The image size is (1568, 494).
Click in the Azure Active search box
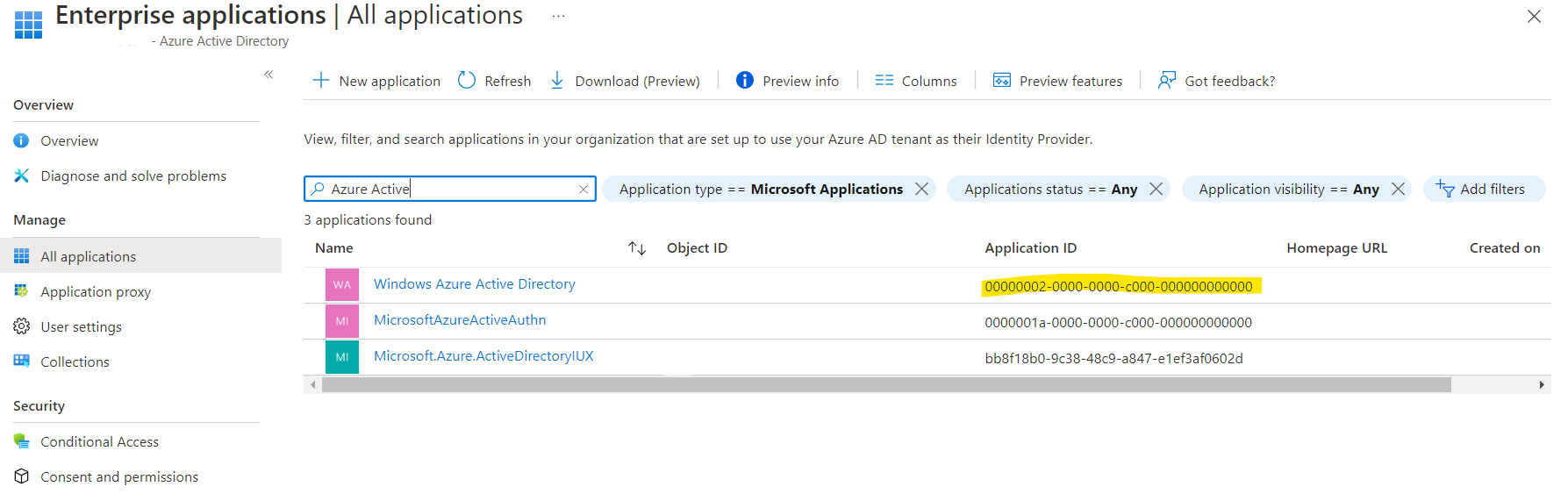click(450, 189)
